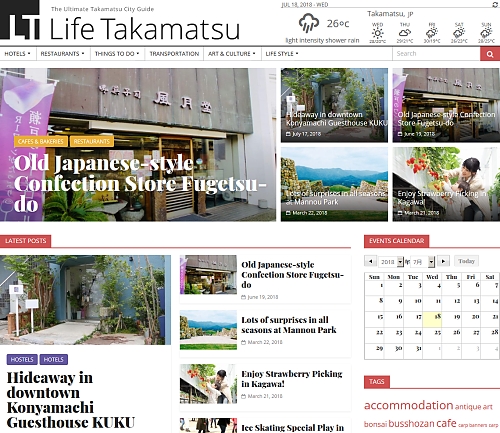Screen dimensions: 500x433
Task: Go to previous month in events calendar
Action: [370, 261]
